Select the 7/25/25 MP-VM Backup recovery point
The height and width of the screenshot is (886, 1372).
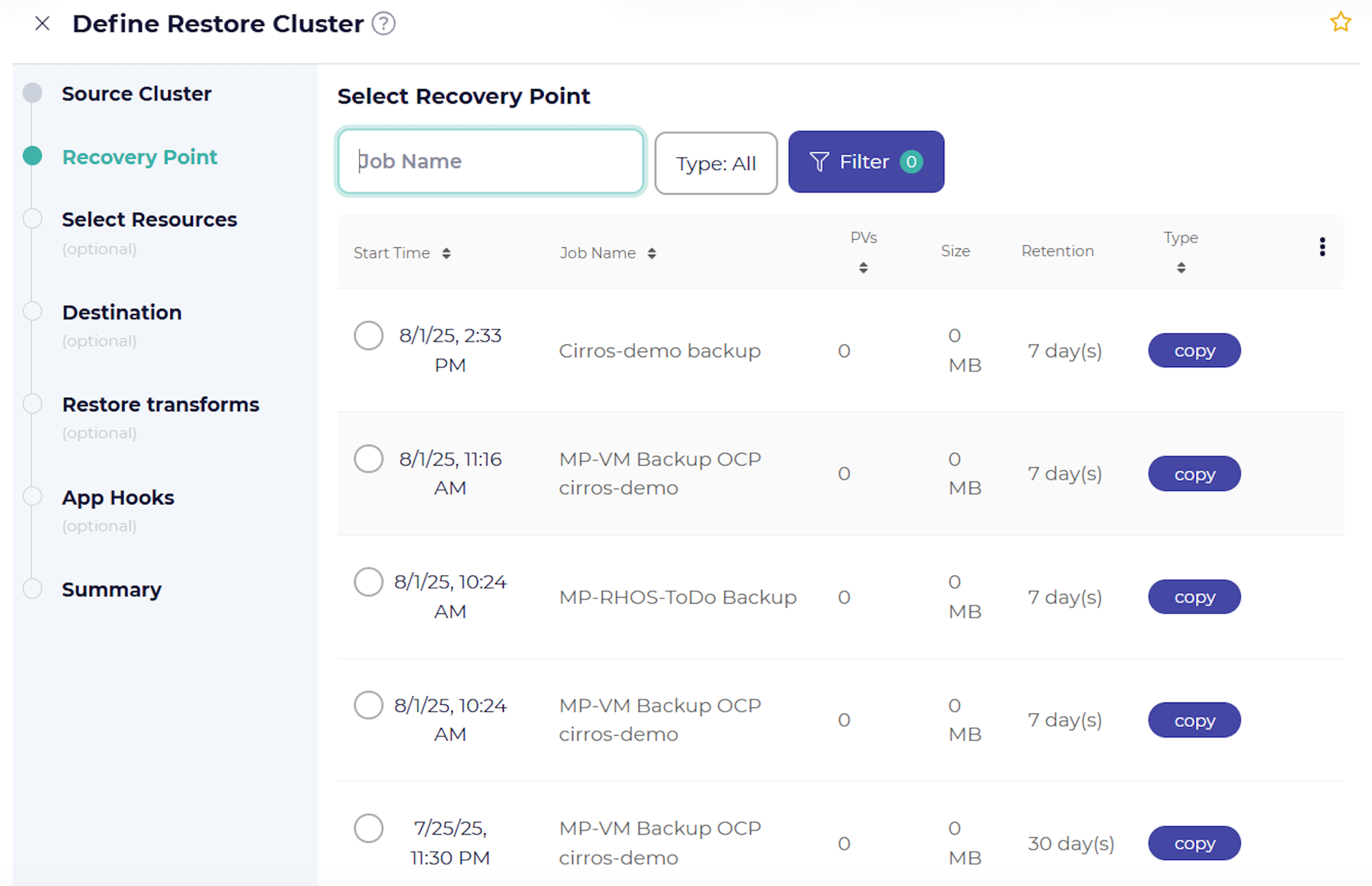tap(368, 828)
